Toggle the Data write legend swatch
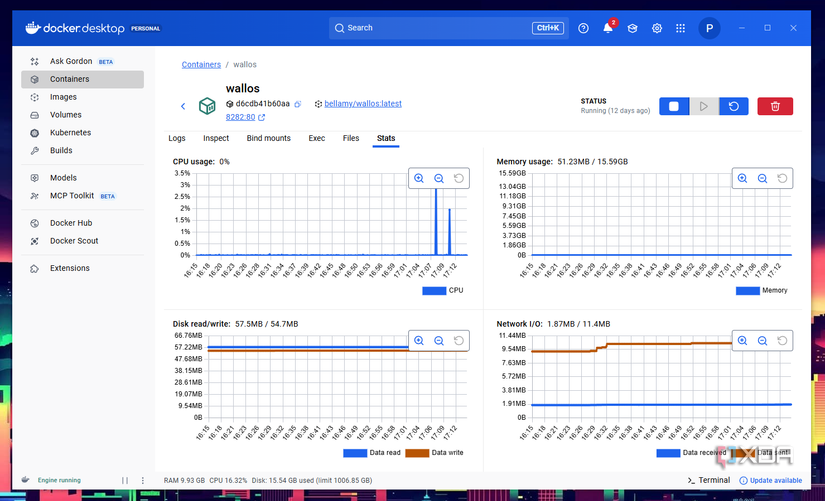Image resolution: width=825 pixels, height=501 pixels. (x=417, y=453)
